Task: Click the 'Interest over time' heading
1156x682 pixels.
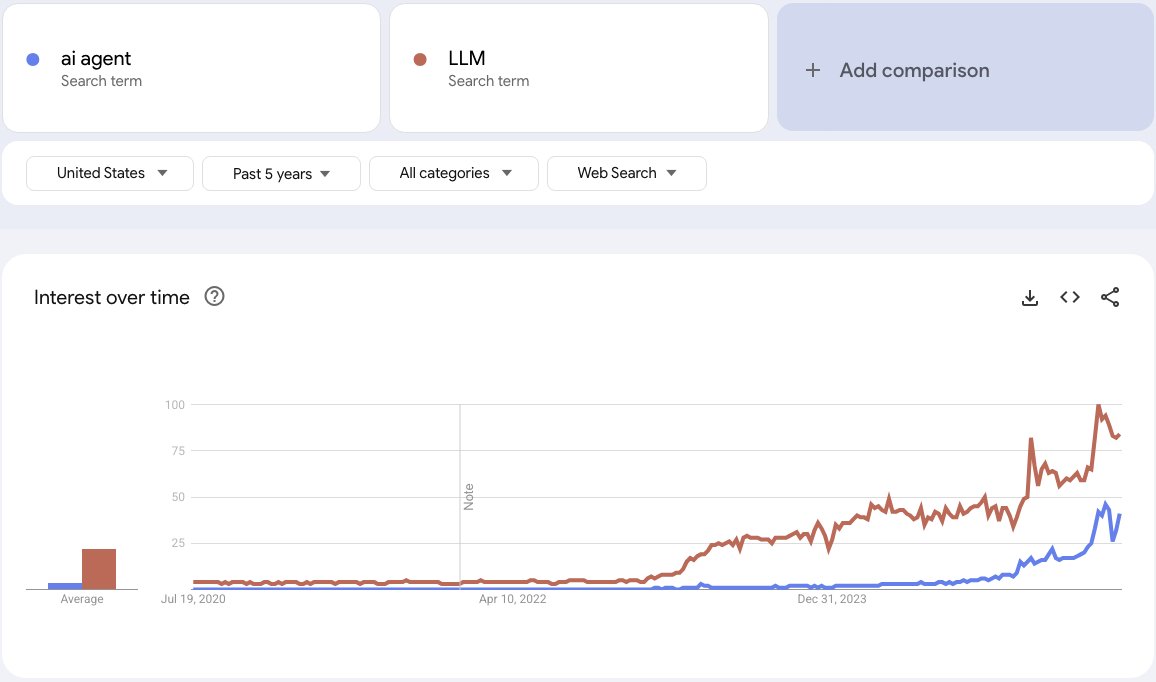Action: click(111, 297)
